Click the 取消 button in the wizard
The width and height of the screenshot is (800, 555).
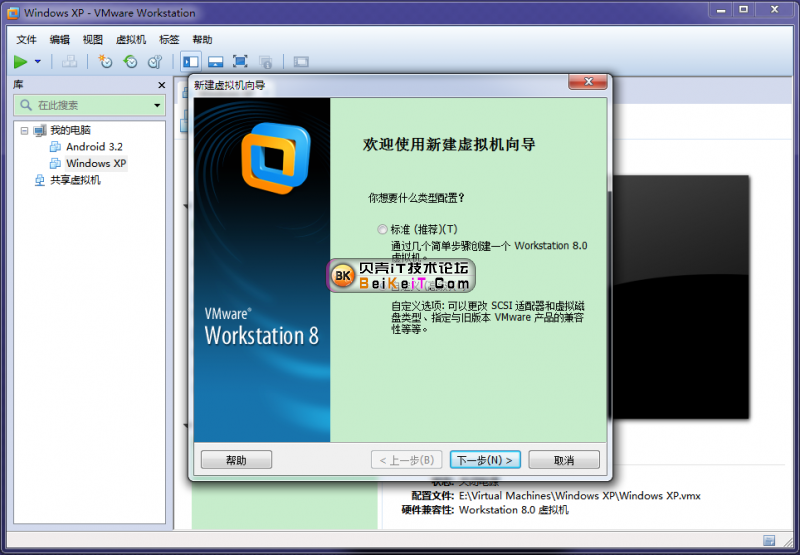pos(564,460)
